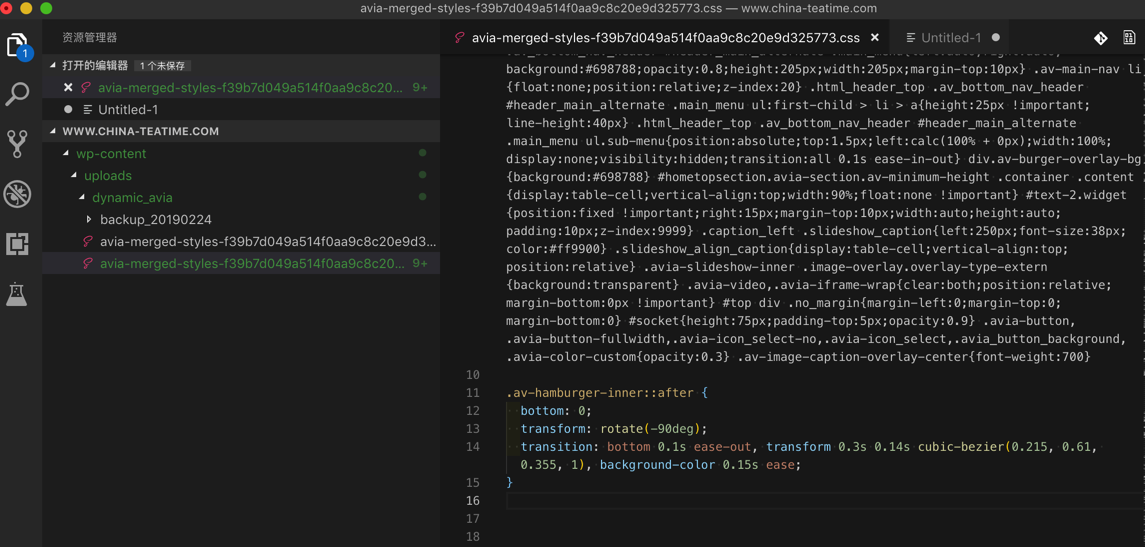Open the Source Control view
This screenshot has width=1145, height=547.
coord(17,144)
